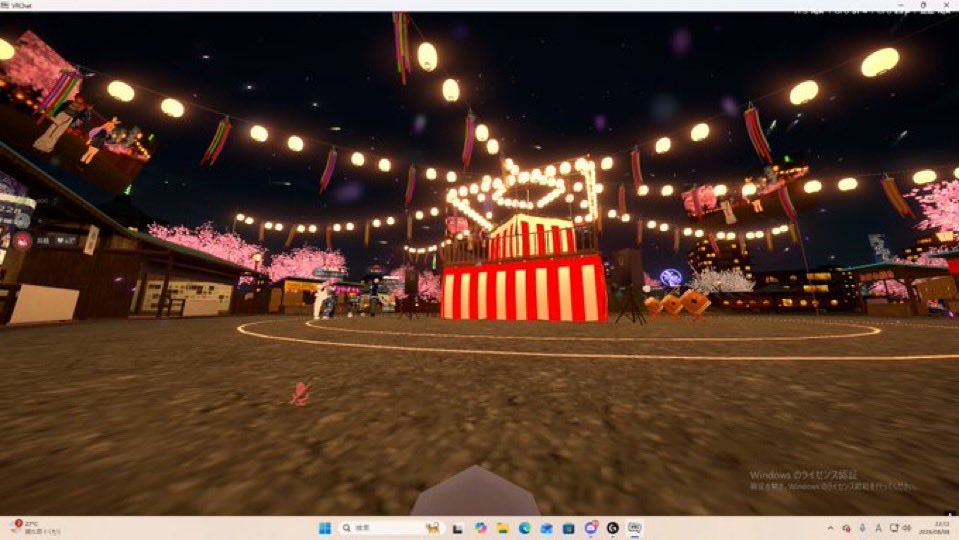Open the clock and date panel

pyautogui.click(x=934, y=528)
